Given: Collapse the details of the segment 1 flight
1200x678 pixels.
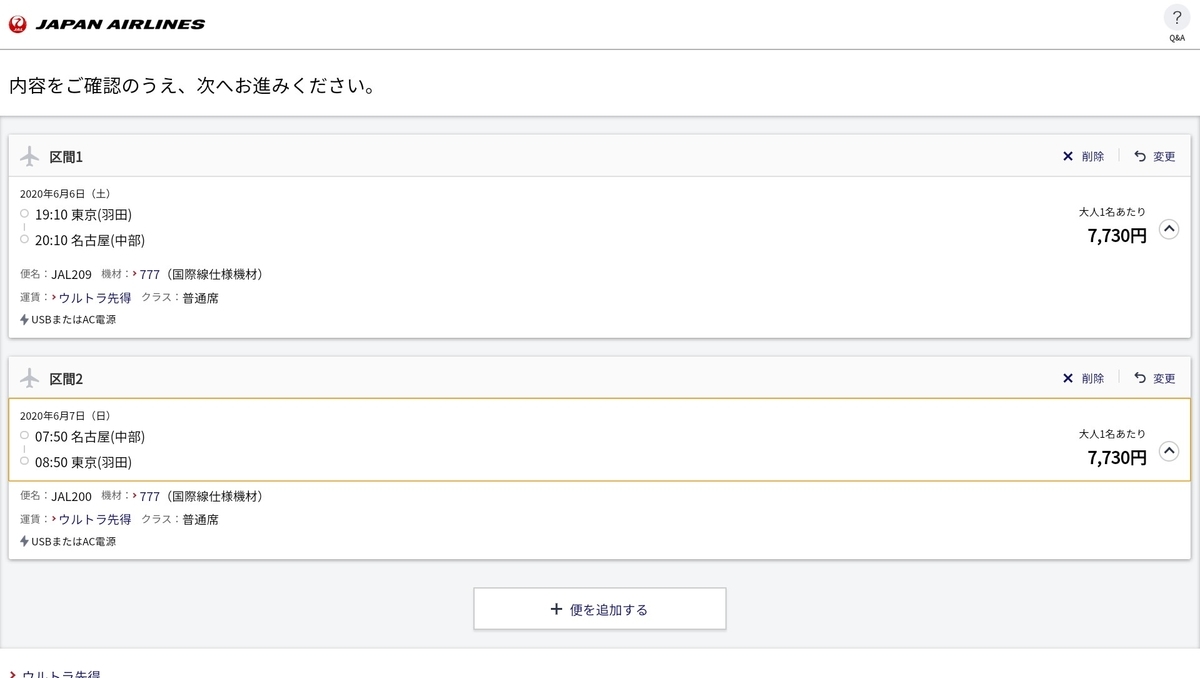Looking at the screenshot, I should (x=1169, y=229).
